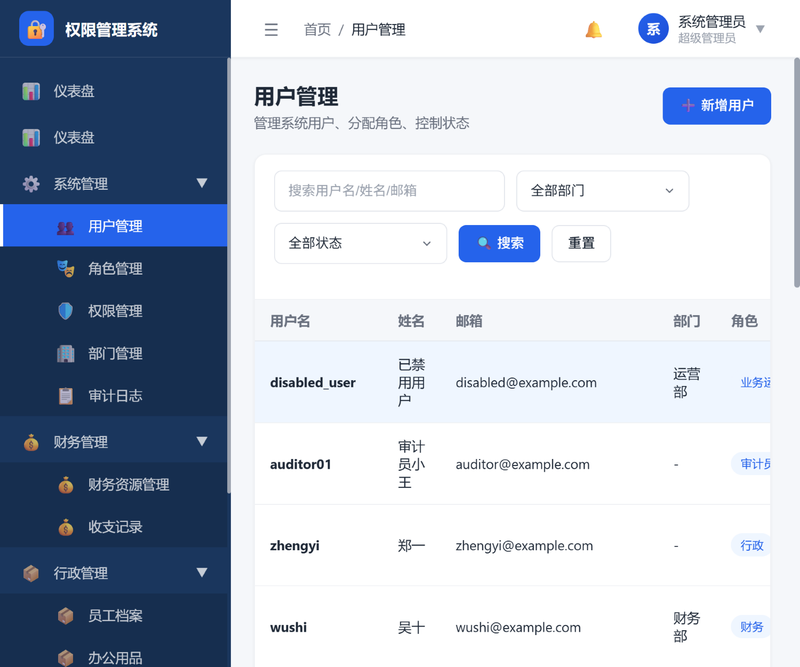Click the lock logo icon
The image size is (800, 667).
pos(36,29)
